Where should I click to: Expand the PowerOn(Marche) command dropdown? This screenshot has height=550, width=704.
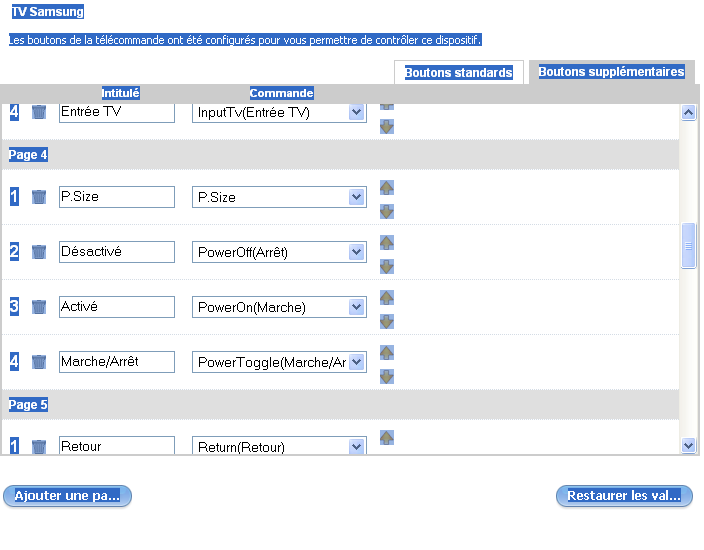coord(357,307)
